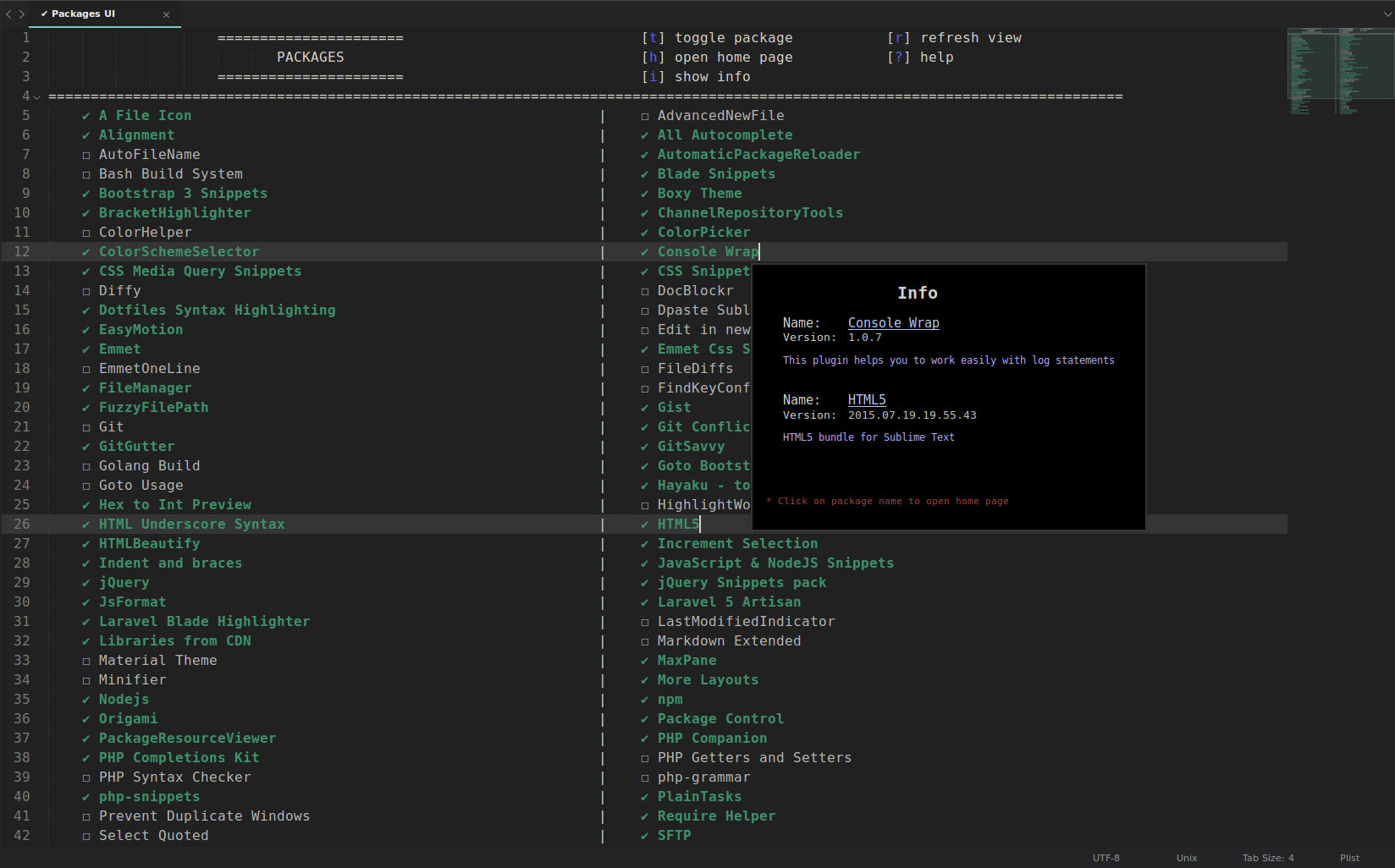
Task: Toggle the Git package checkbox
Action: click(86, 427)
